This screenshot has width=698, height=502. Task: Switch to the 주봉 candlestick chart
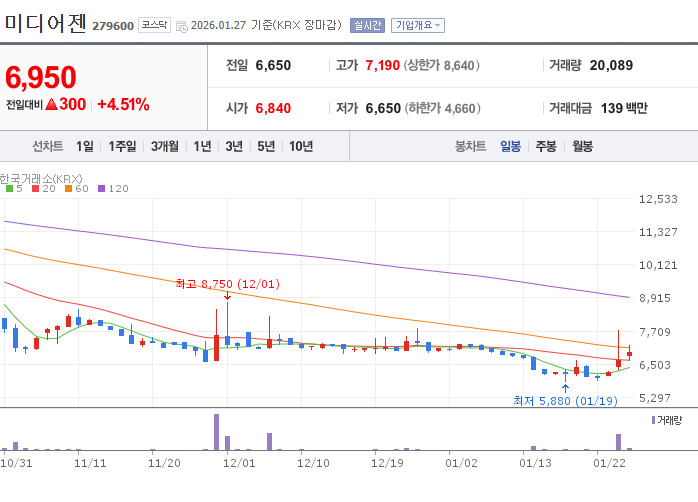click(546, 146)
